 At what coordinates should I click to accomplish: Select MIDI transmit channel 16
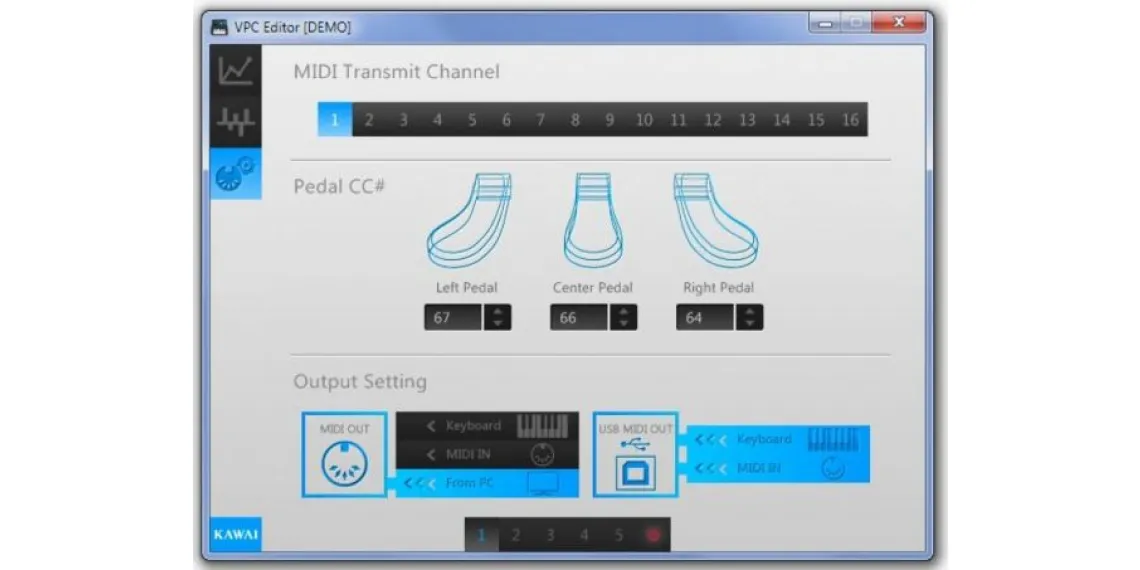click(850, 120)
